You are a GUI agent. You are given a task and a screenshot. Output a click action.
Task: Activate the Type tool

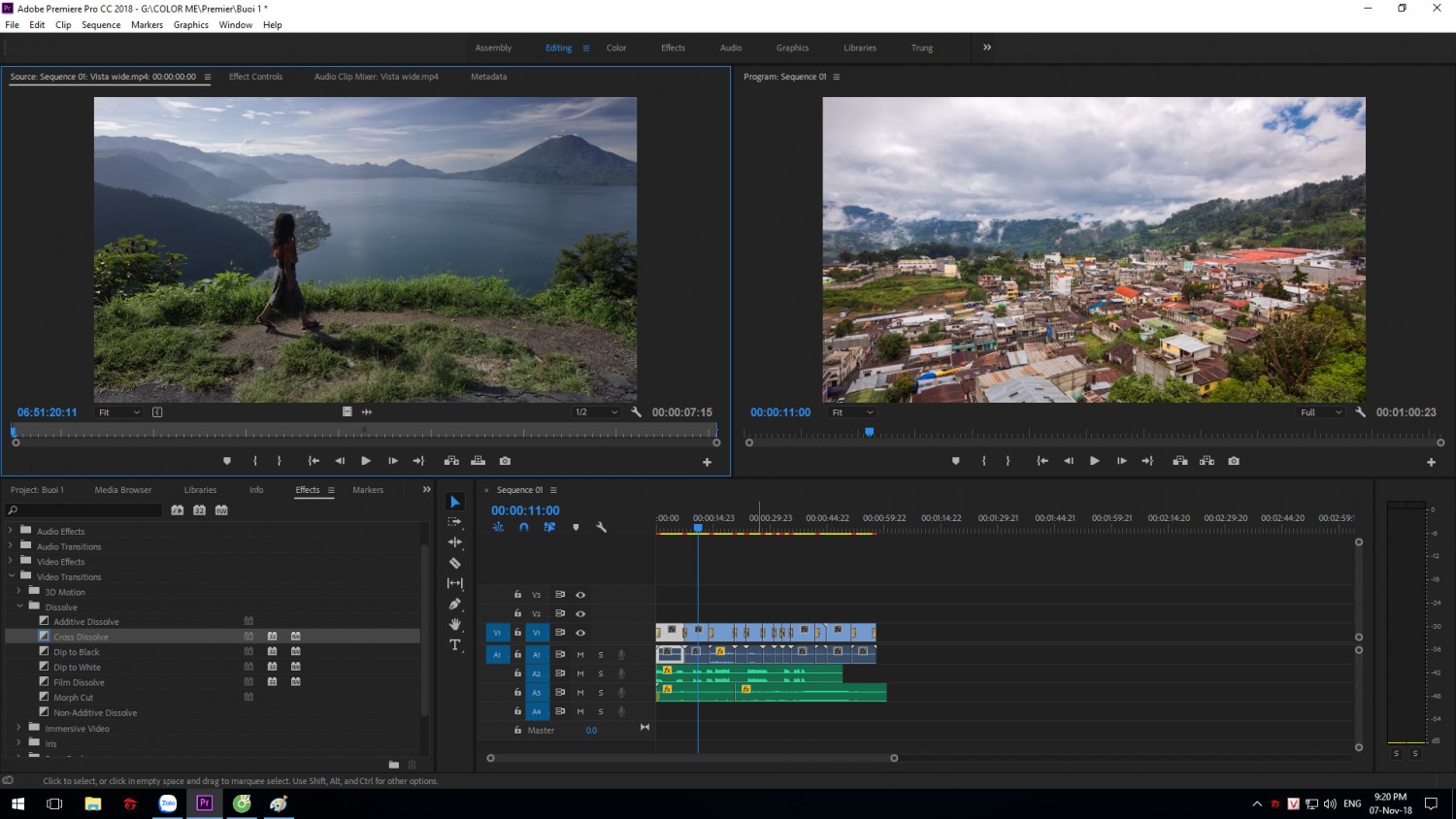point(454,644)
